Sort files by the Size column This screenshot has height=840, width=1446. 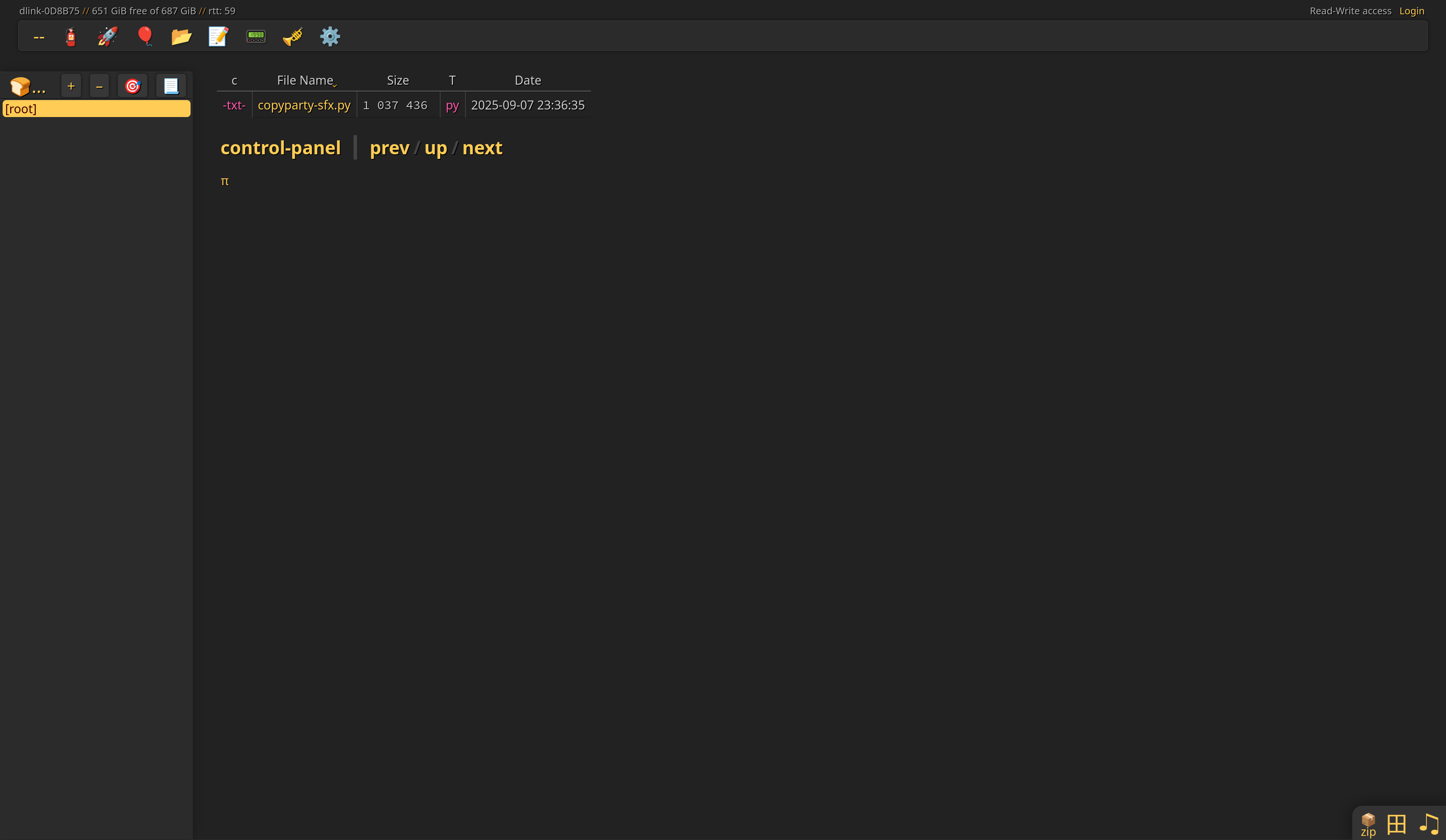[x=398, y=80]
